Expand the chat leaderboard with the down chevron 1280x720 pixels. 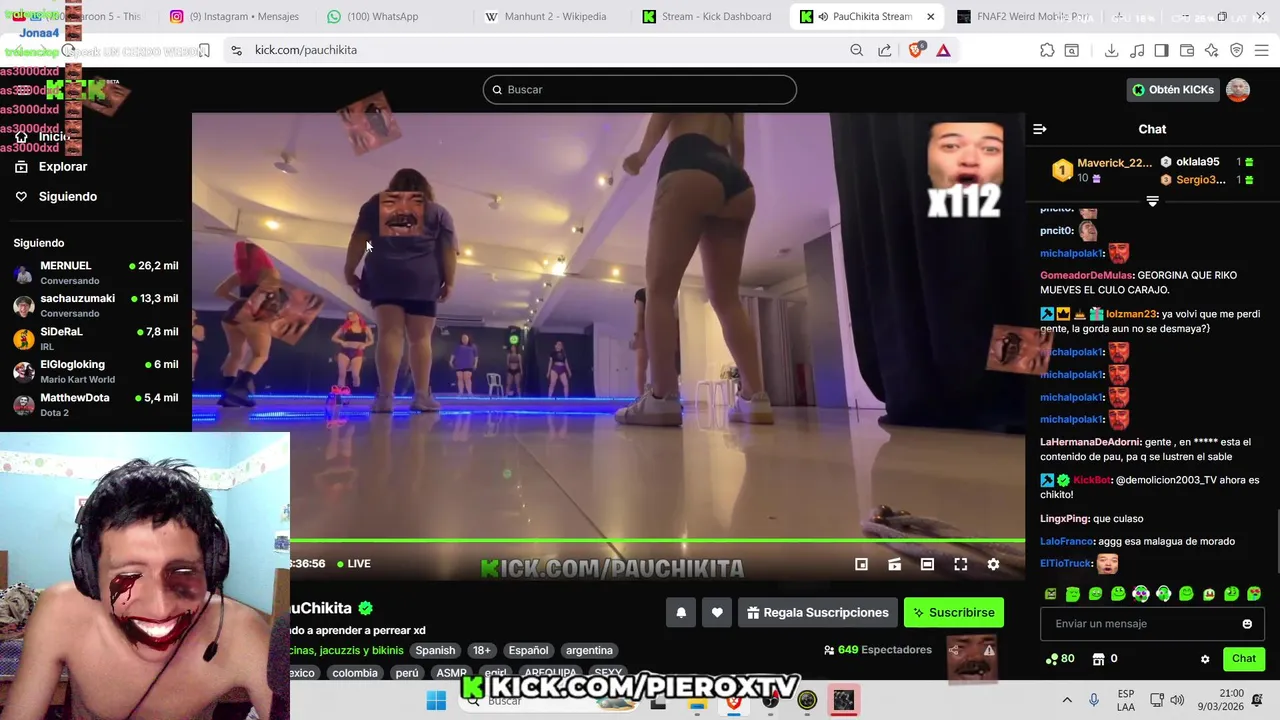1152,201
